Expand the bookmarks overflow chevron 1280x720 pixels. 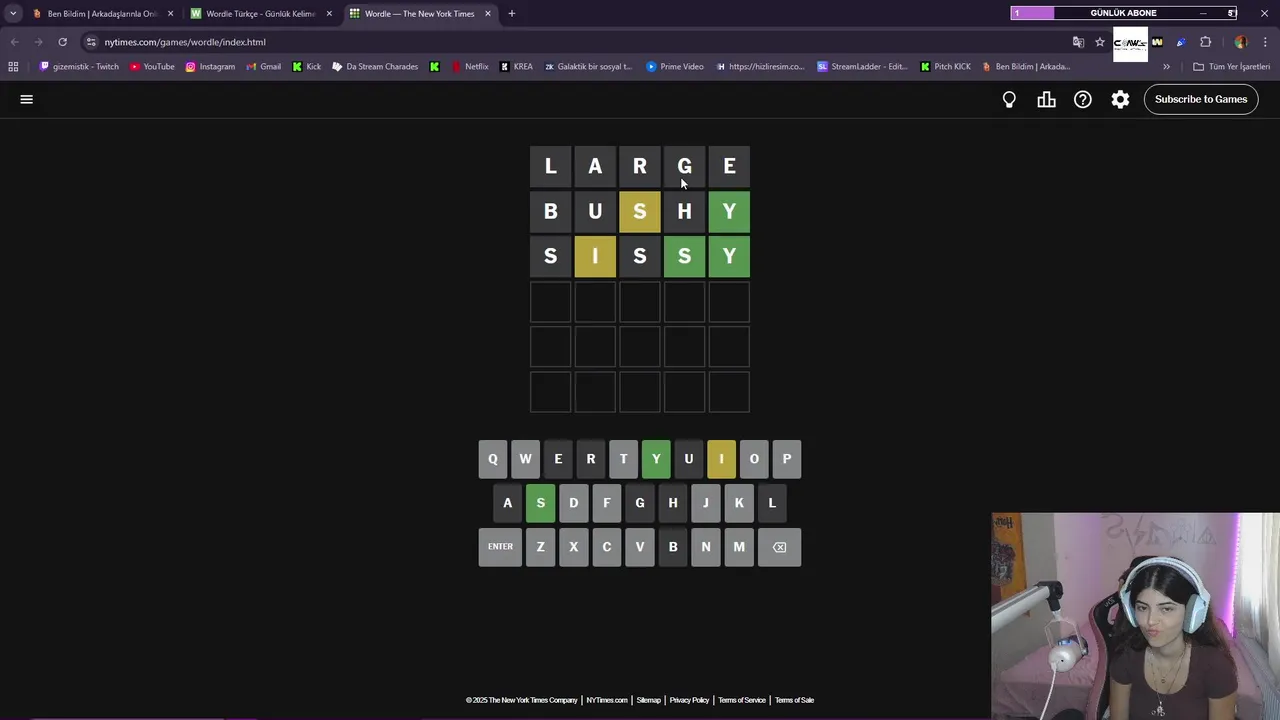coord(1166,67)
